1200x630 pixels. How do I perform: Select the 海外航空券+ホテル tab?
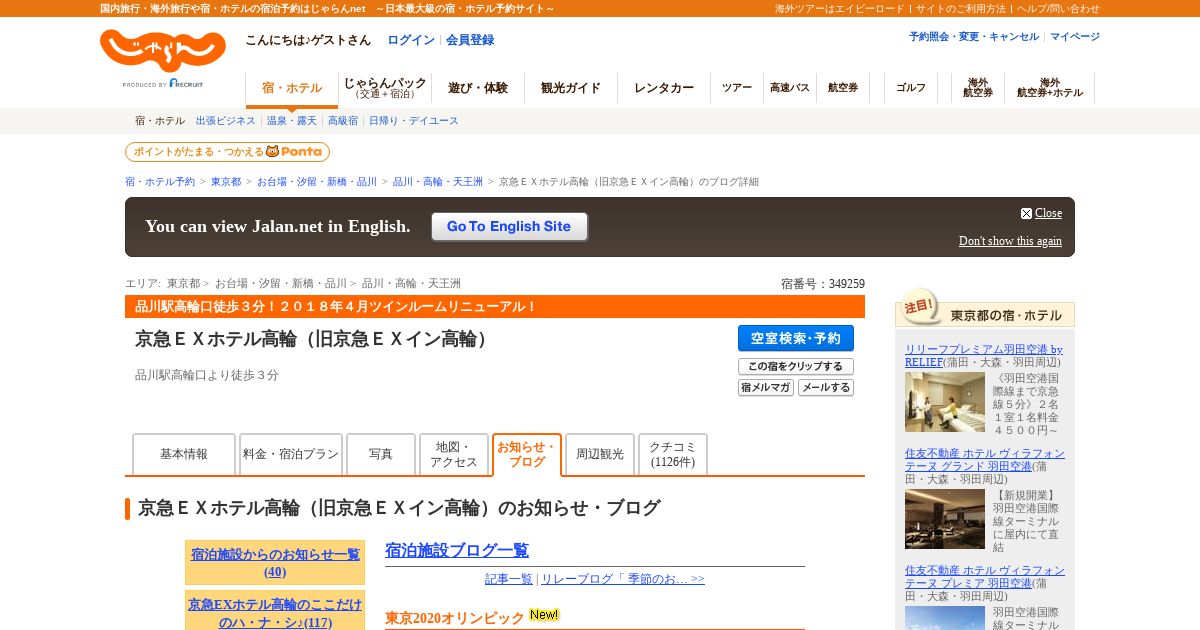click(x=1050, y=88)
